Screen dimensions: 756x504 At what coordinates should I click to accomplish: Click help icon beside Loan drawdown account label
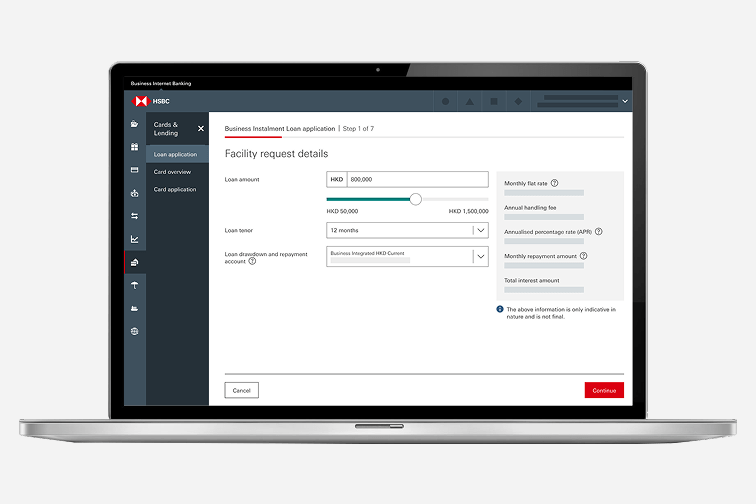[252, 261]
